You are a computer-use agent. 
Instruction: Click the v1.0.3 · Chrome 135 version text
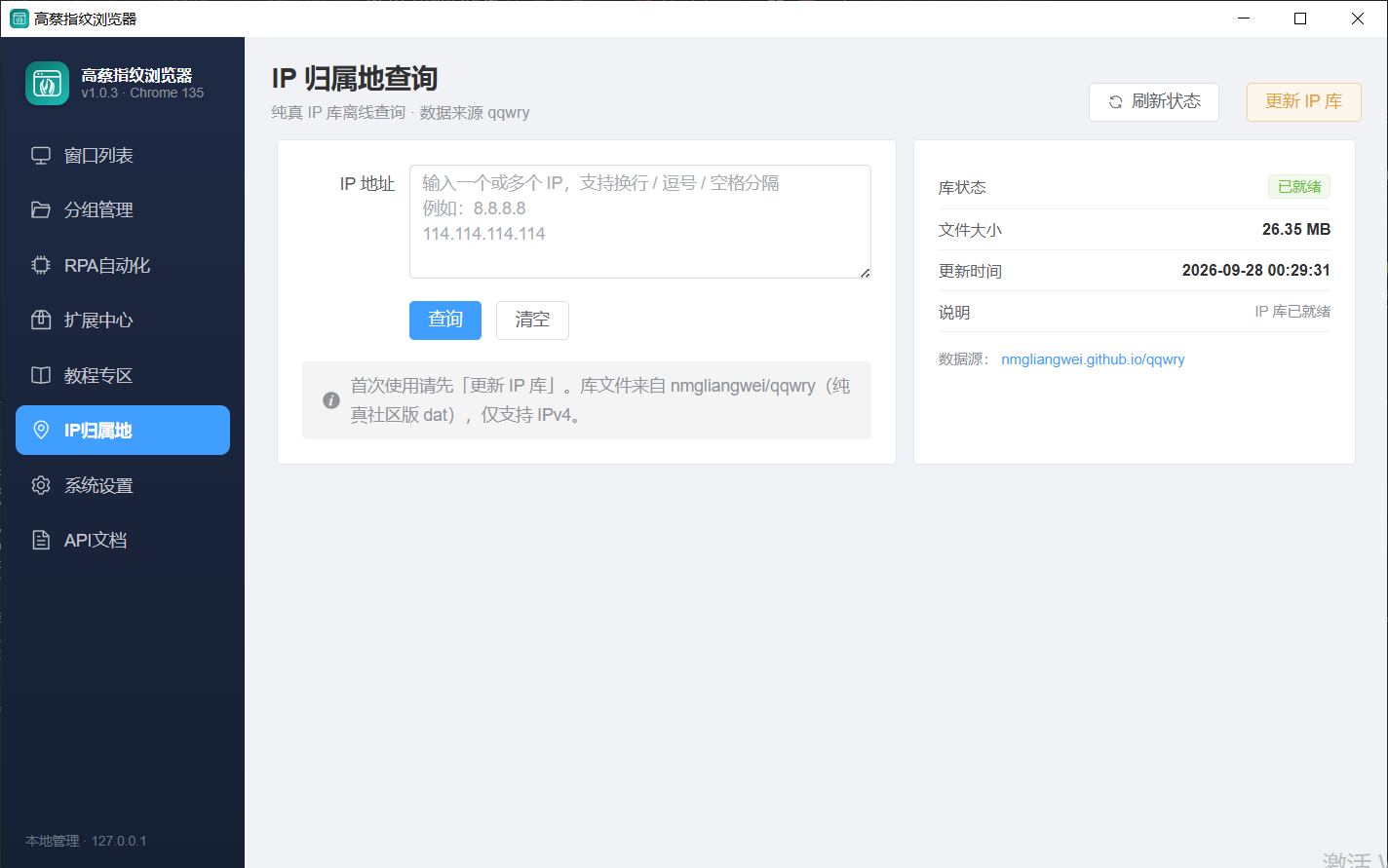142,94
